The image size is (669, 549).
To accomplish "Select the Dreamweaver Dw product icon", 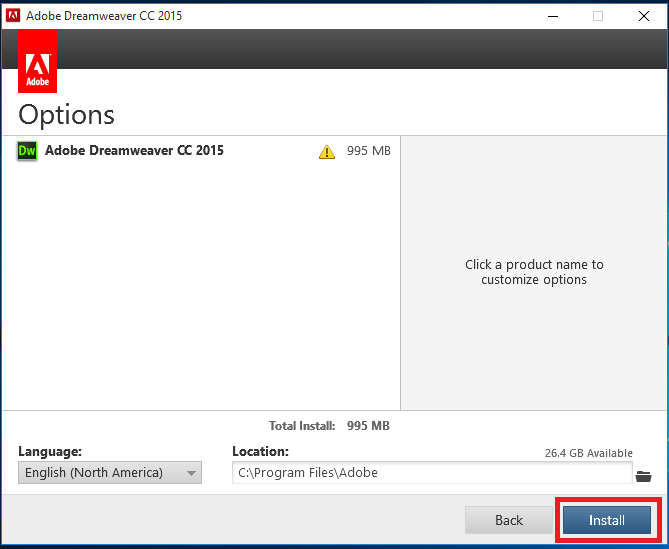I will (x=27, y=151).
